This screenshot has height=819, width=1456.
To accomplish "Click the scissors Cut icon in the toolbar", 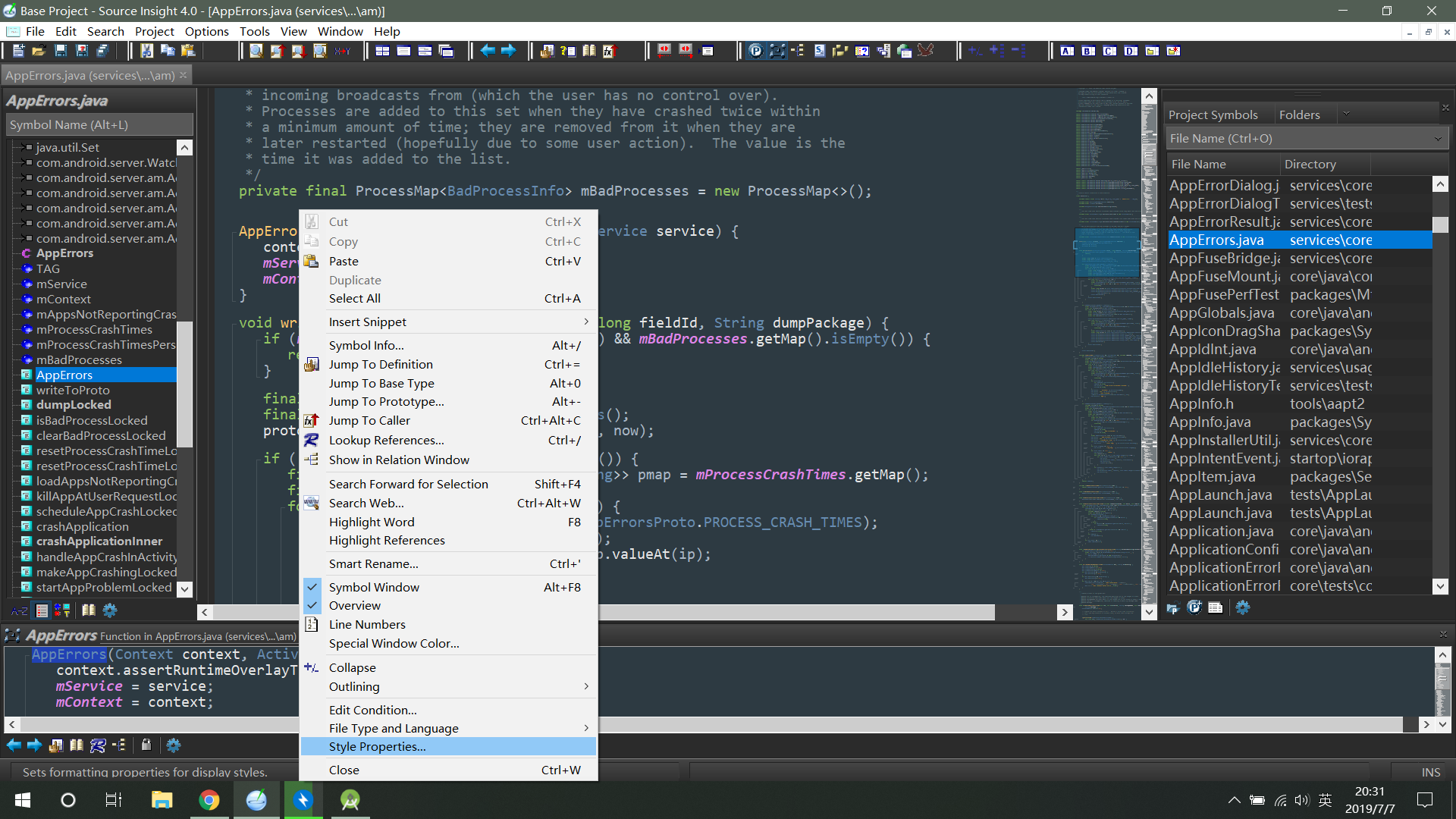I will [146, 51].
